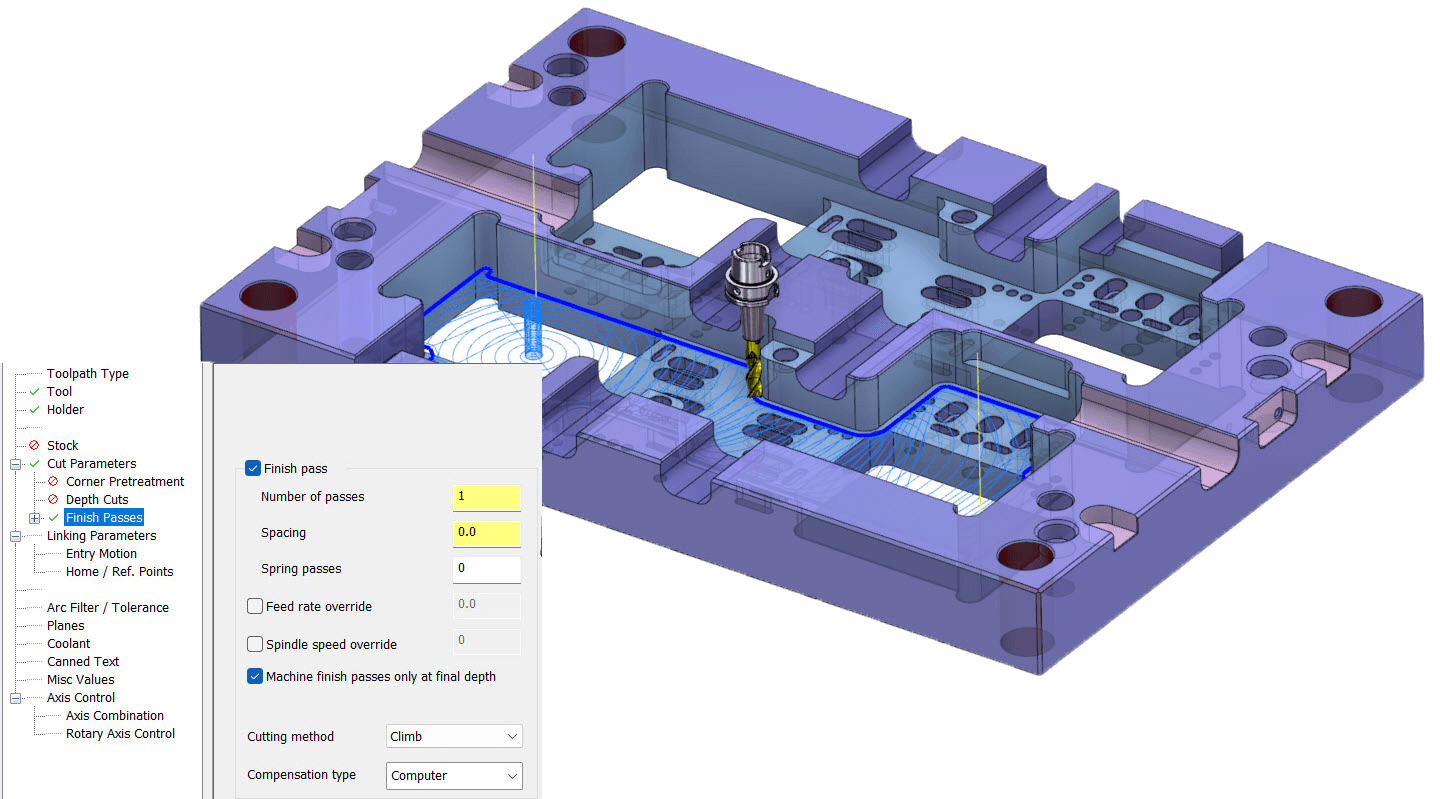The width and height of the screenshot is (1440, 799).
Task: Click the red disabled icon beside Depth Cuts
Action: 54,500
